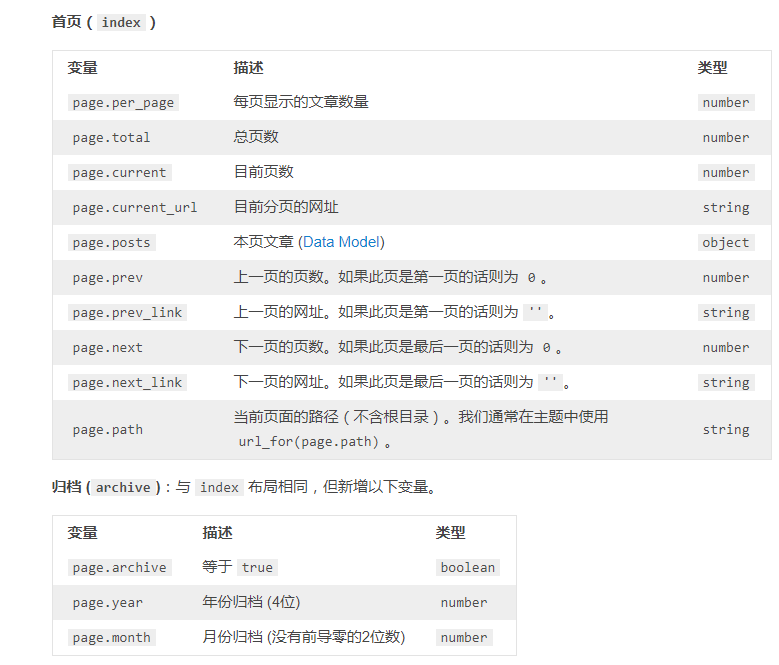The height and width of the screenshot is (665, 779).
Task: Select the page.per_page variable cell
Action: pyautogui.click(x=123, y=103)
